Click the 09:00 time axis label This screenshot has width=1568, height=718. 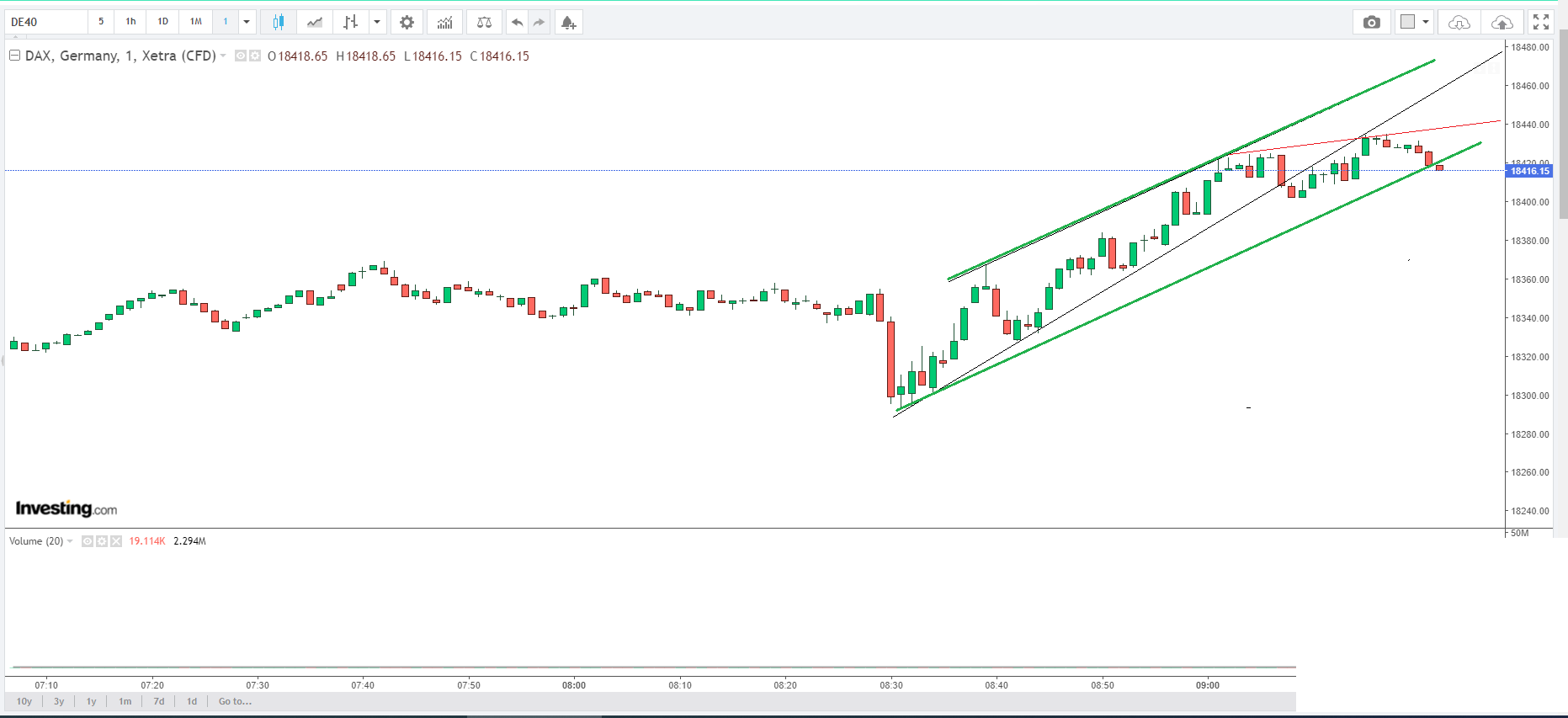[1208, 685]
